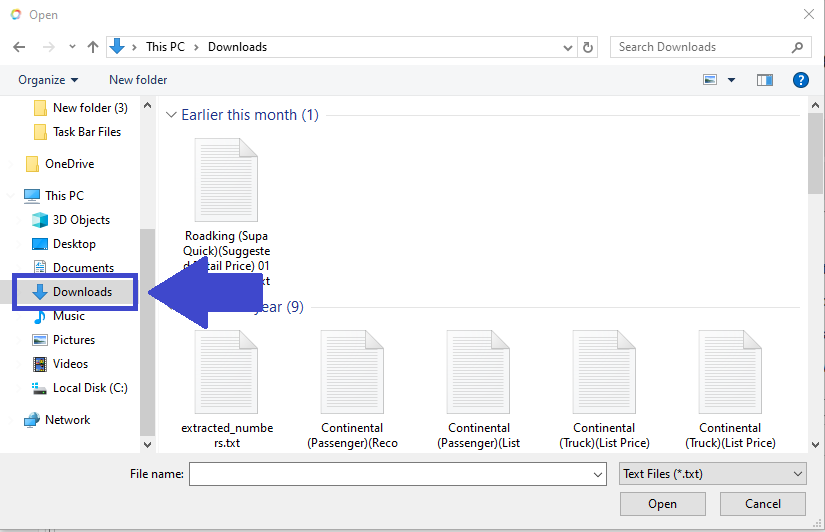Create a New folder

pos(138,80)
